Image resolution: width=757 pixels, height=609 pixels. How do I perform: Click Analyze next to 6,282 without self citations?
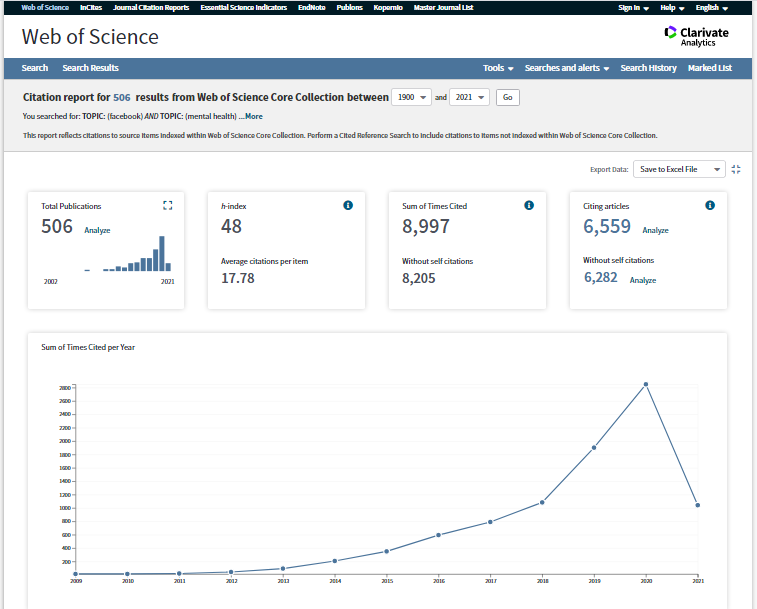[x=643, y=280]
